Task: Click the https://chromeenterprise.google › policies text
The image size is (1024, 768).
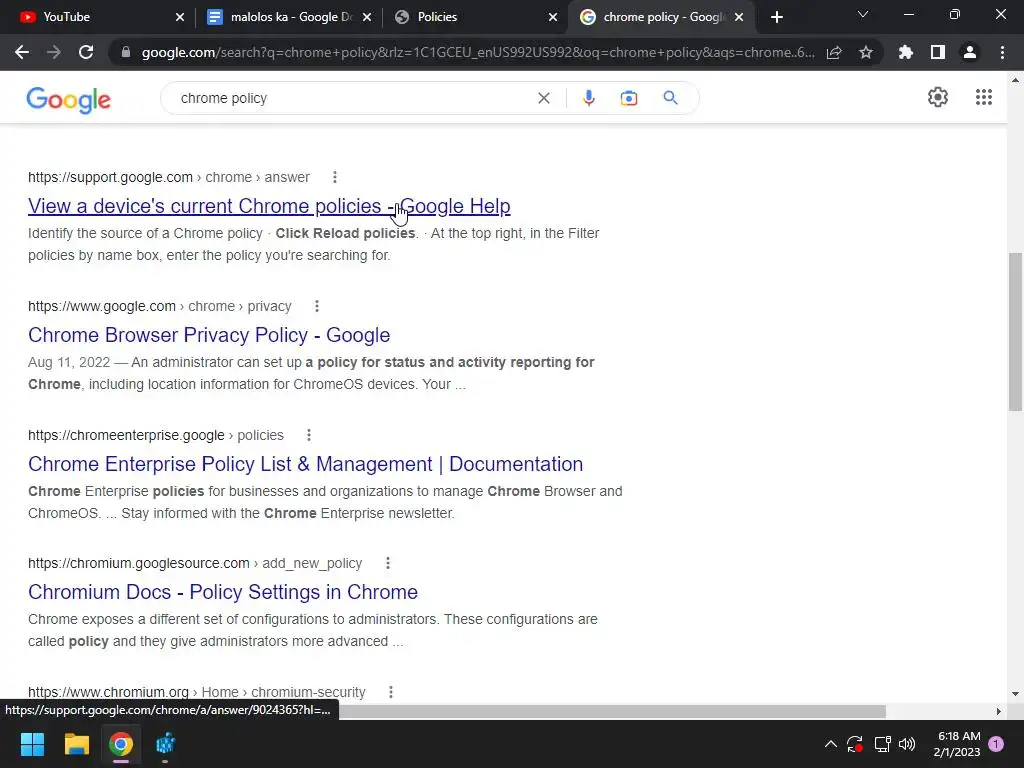Action: pyautogui.click(x=156, y=435)
